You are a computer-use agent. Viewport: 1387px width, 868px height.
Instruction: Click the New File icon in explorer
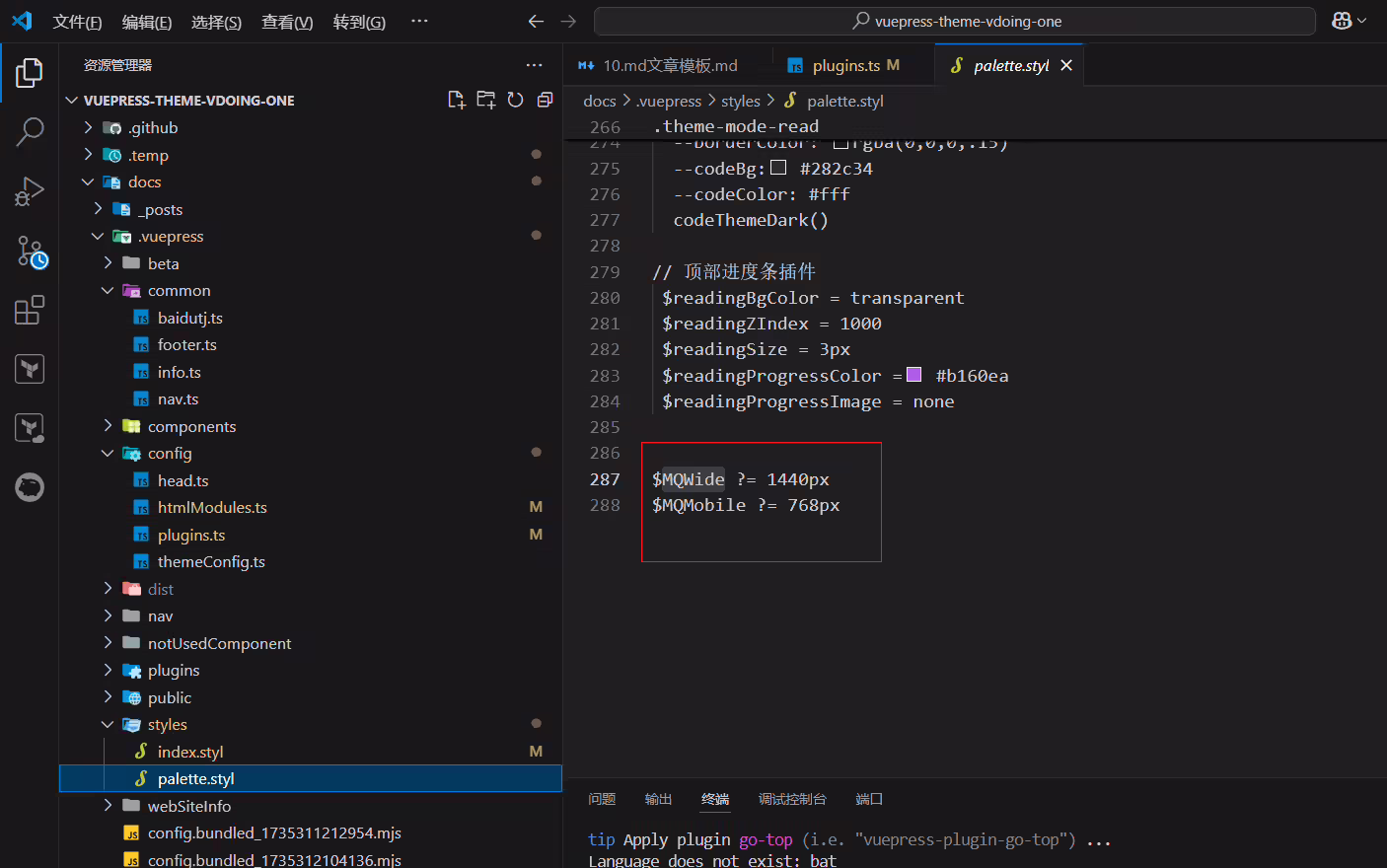point(457,100)
